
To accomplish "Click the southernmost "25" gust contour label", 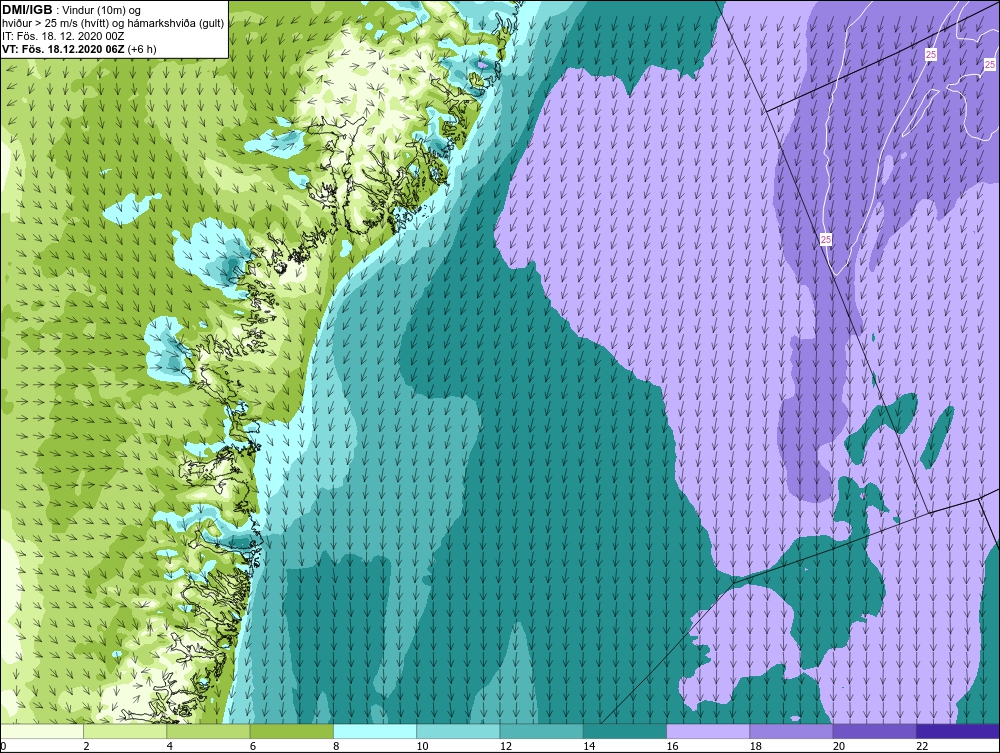I will [x=826, y=240].
